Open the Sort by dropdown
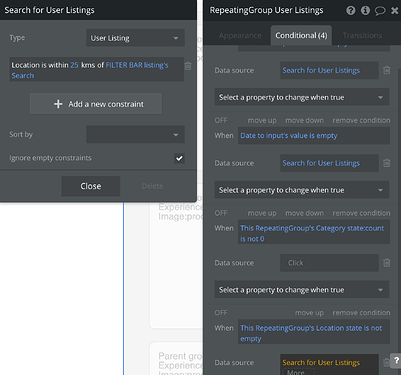Image resolution: width=401 pixels, height=375 pixels. tap(135, 135)
